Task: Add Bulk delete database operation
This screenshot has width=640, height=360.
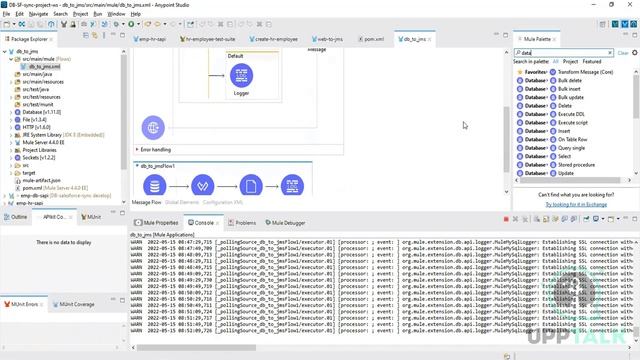Action: [x=570, y=80]
